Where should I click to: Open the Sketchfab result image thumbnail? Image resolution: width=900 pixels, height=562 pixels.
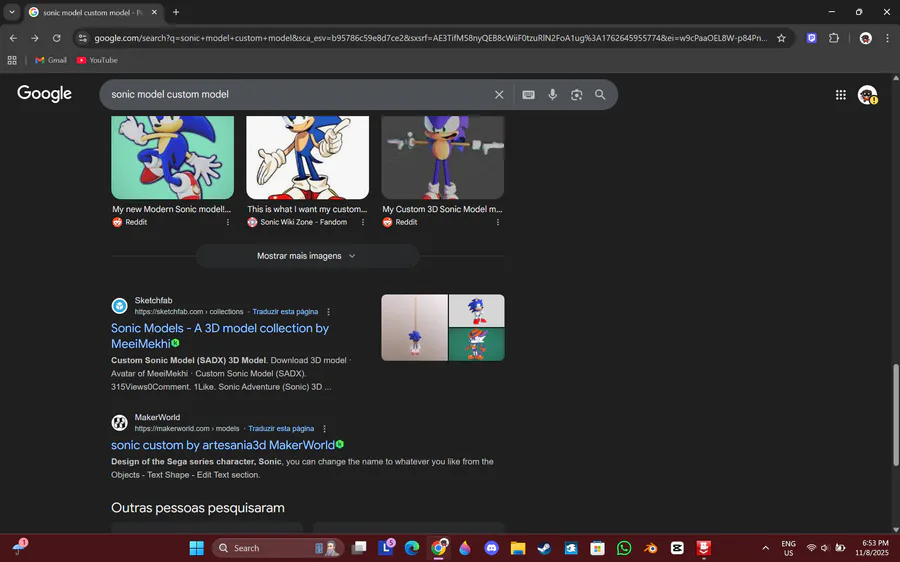pyautogui.click(x=443, y=328)
